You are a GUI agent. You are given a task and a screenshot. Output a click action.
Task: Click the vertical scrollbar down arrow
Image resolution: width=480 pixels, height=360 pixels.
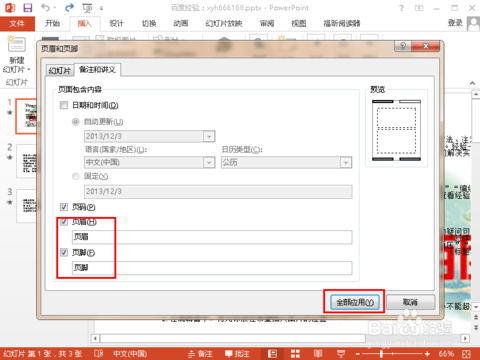click(x=476, y=307)
